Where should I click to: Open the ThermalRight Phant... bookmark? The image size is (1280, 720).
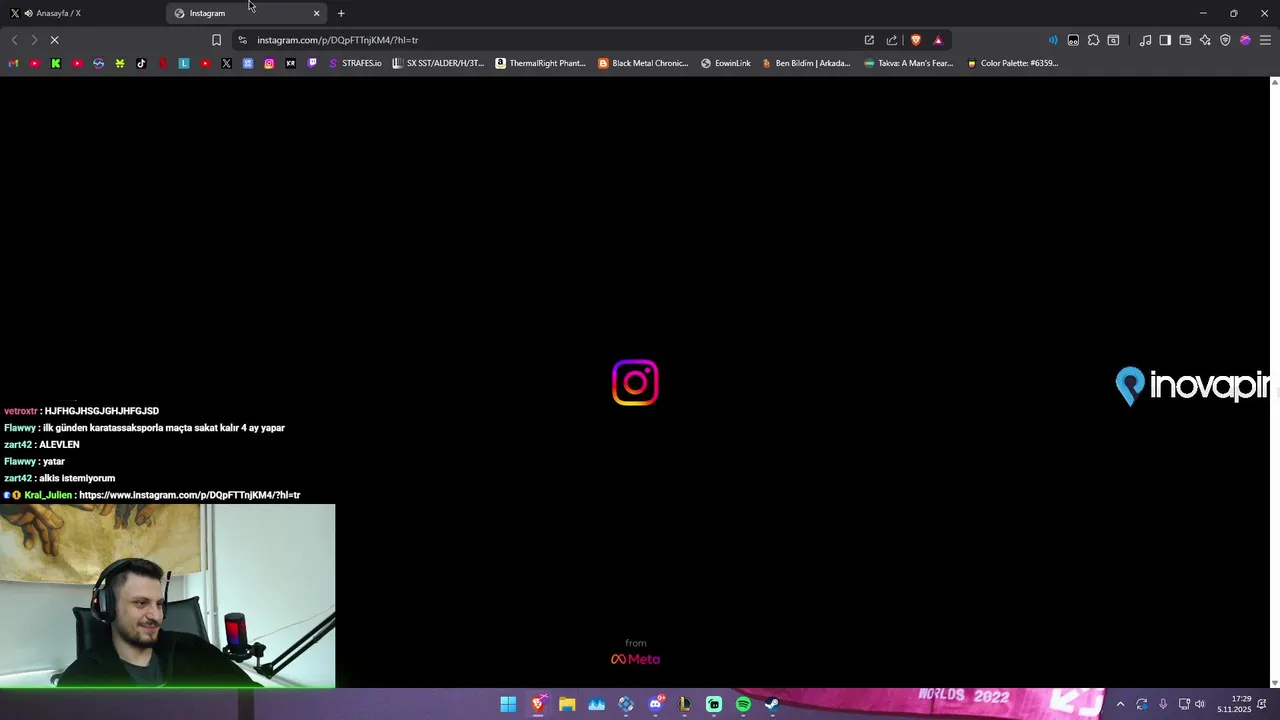[x=541, y=63]
